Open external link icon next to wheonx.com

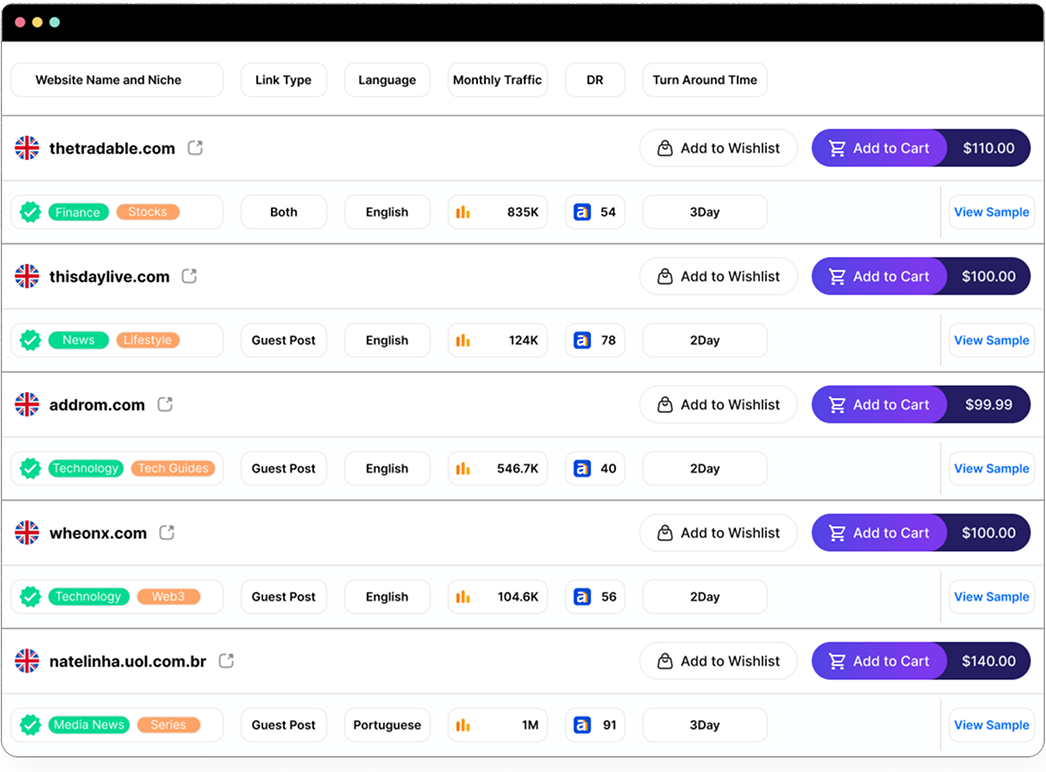[x=167, y=532]
